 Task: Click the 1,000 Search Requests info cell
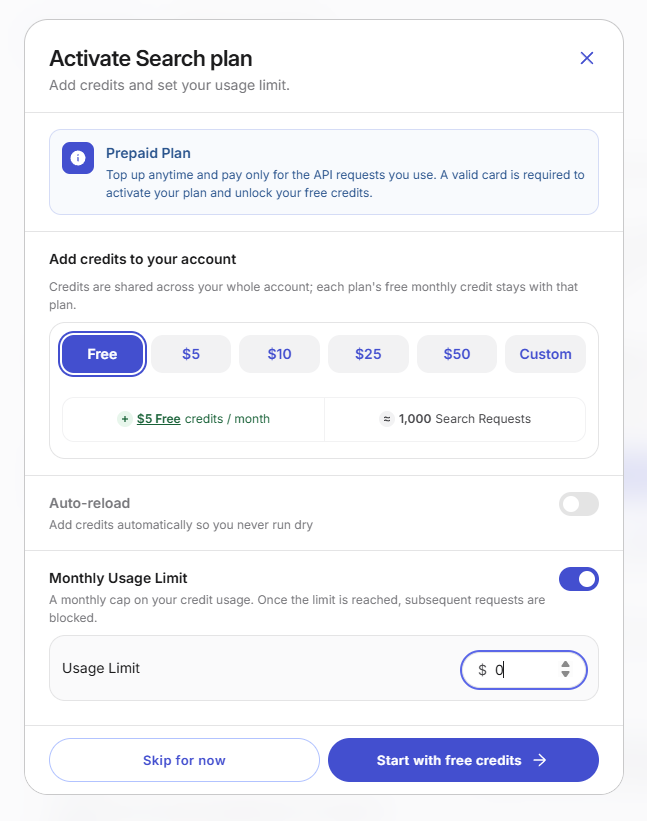coord(455,419)
